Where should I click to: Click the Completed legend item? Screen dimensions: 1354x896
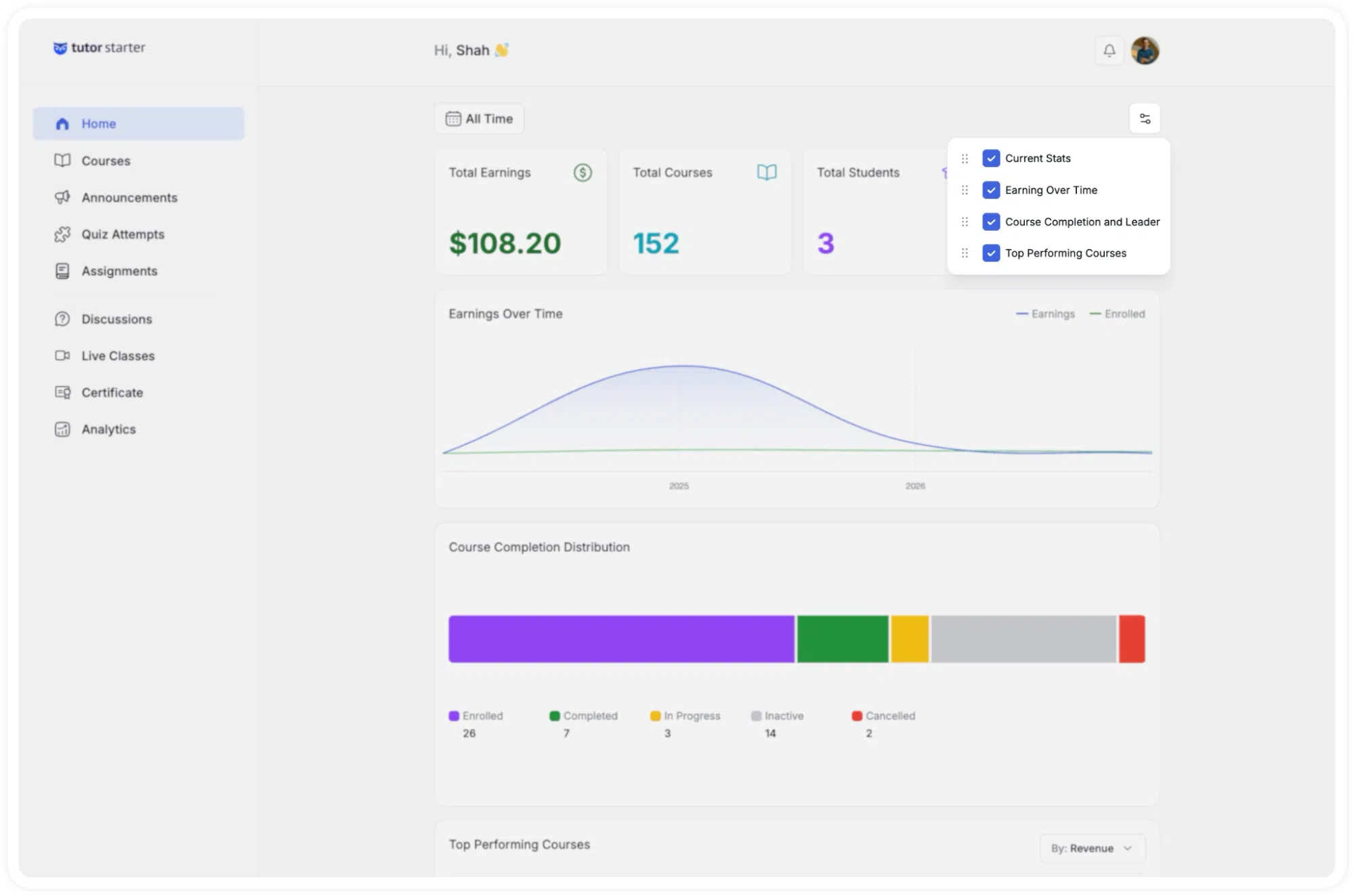click(584, 724)
